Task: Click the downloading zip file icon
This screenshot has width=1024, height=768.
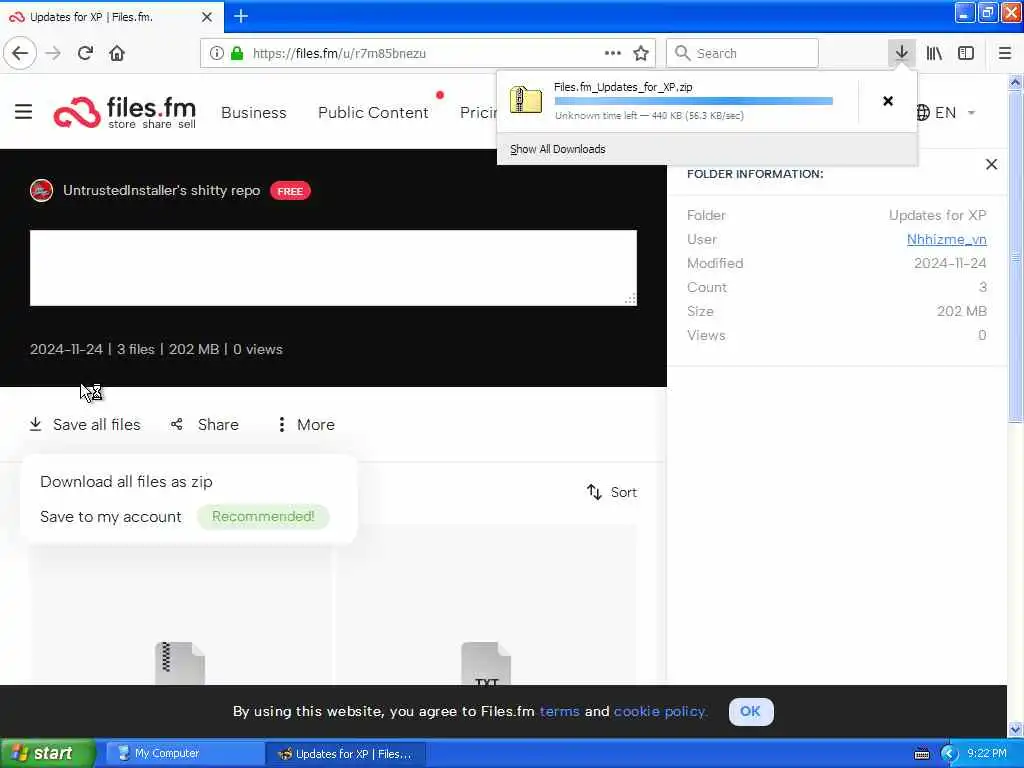Action: coord(526,100)
